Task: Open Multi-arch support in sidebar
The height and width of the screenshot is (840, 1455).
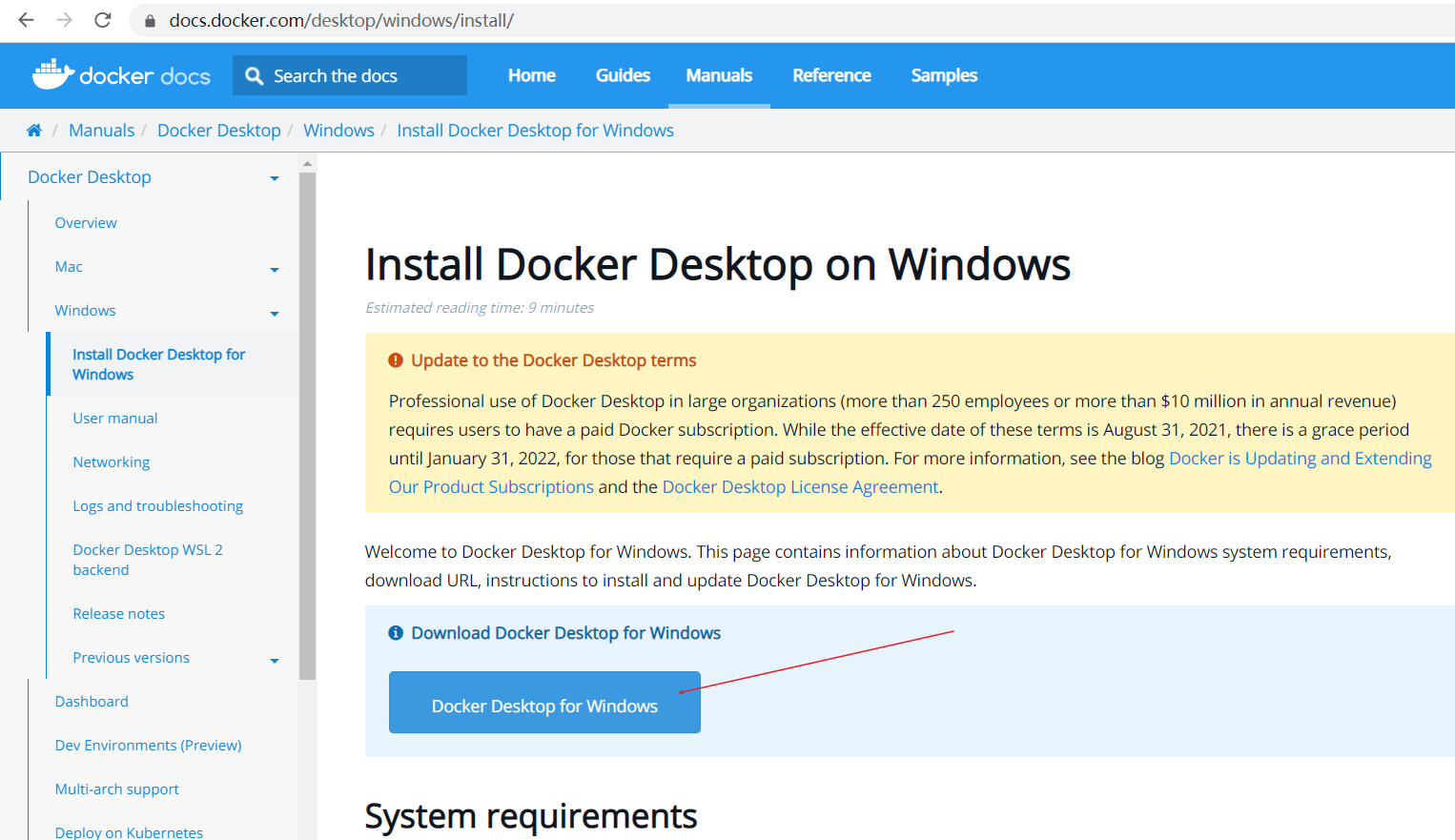Action: tap(117, 789)
